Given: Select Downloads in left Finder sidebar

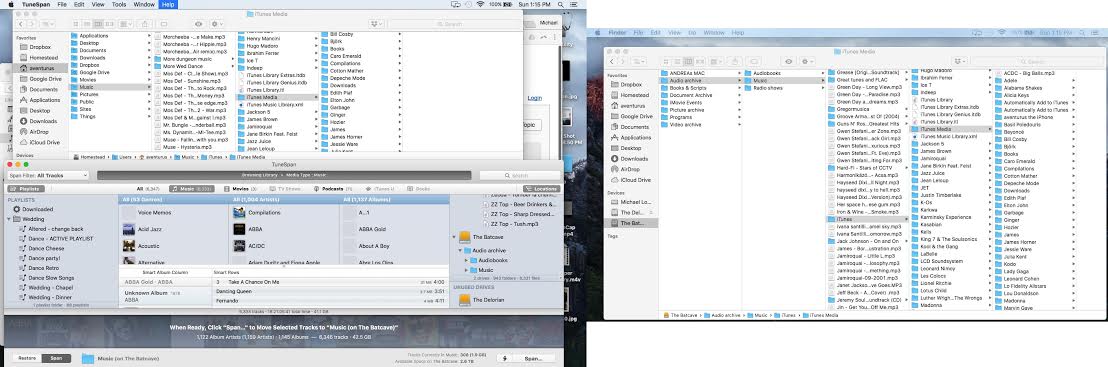Looking at the screenshot, I should coord(42,121).
